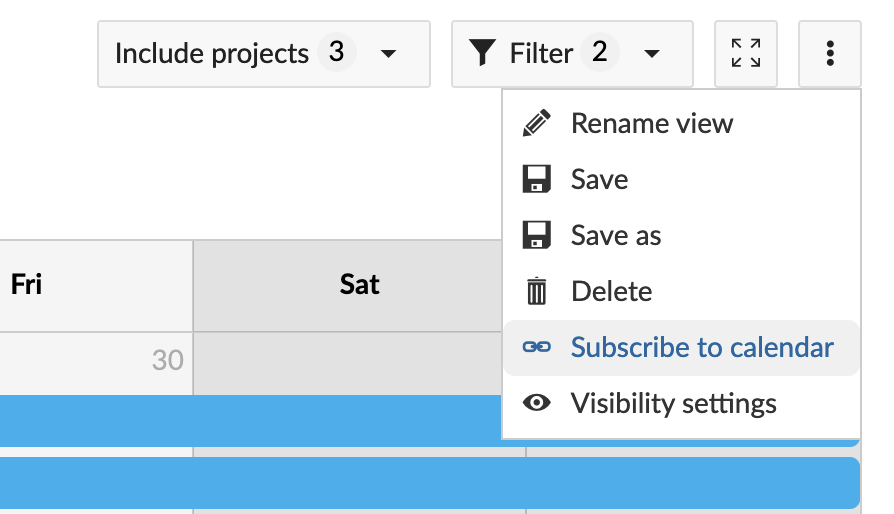Click the pencil icon beside Rename view
This screenshot has width=894, height=514.
click(537, 124)
